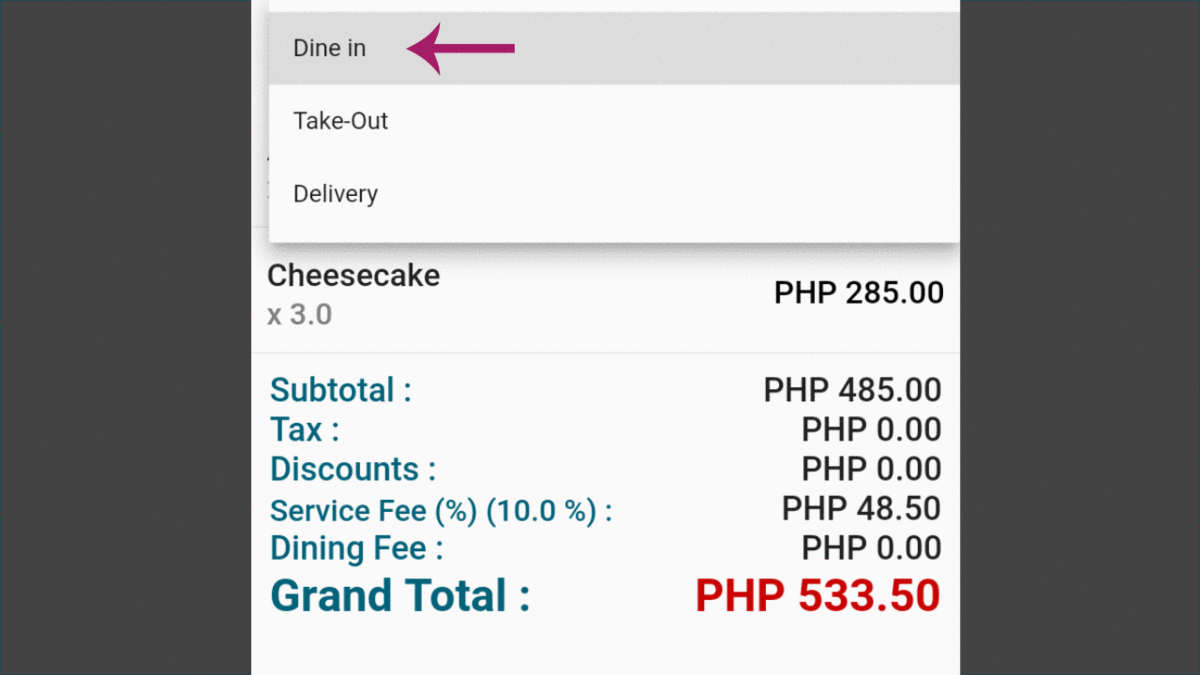Click the Cheesecake price PHP 285.00
Viewport: 1200px width, 675px height.
859,293
